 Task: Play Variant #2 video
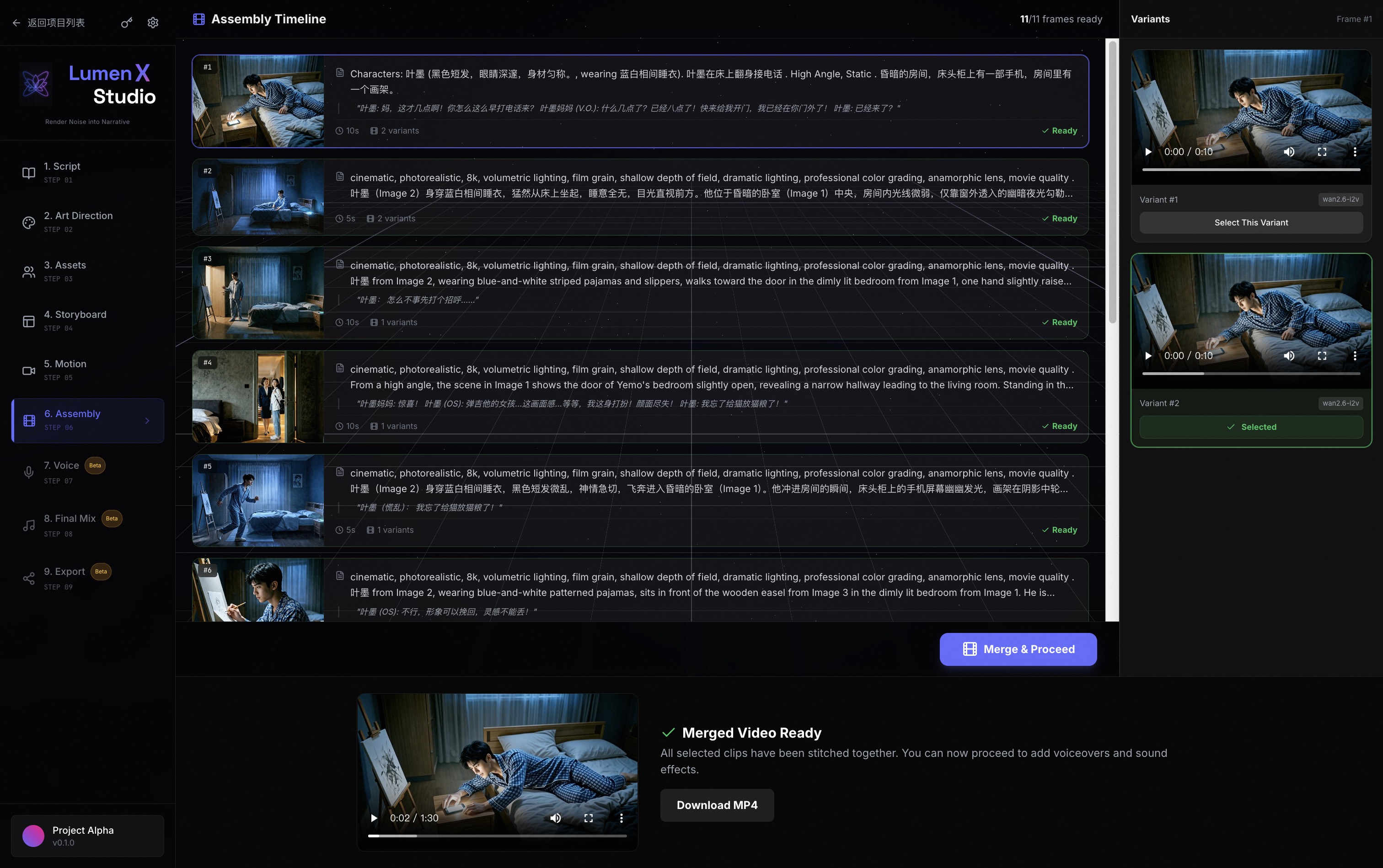[1147, 355]
